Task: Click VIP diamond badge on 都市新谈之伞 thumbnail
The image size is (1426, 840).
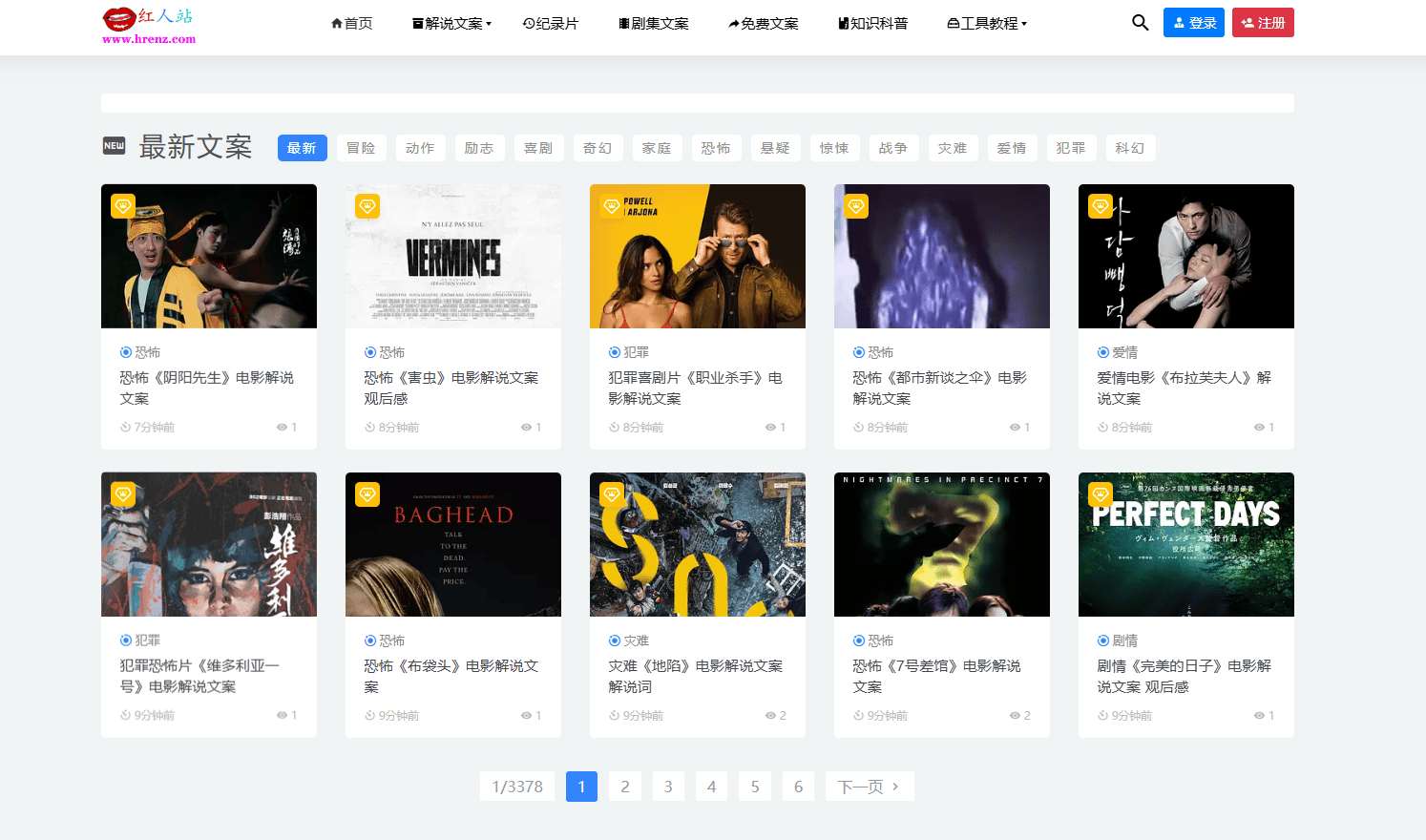Action: click(856, 206)
